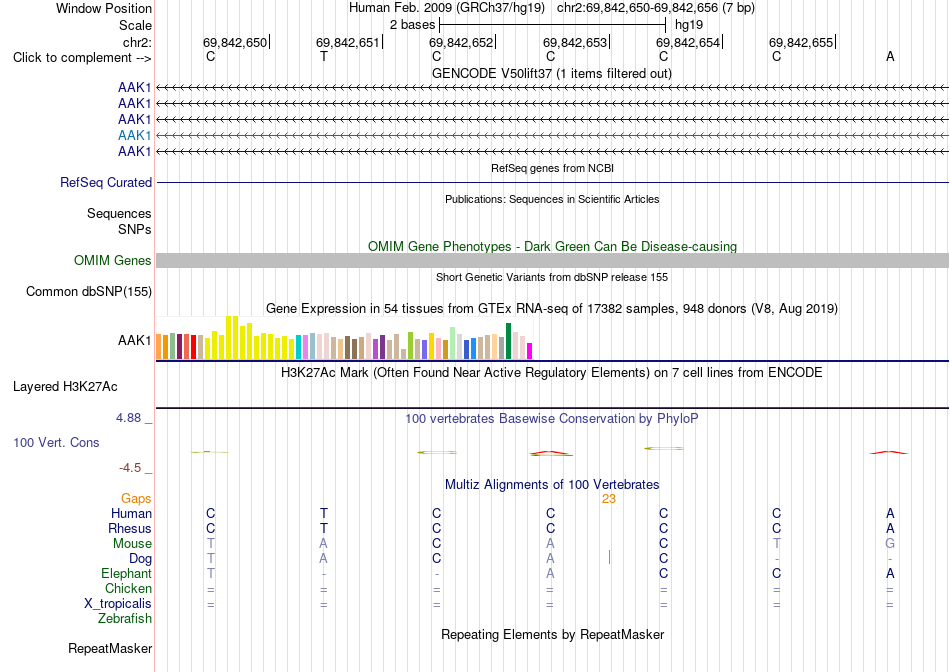950x672 pixels.
Task: Open 'Repeating Elements by RepeatMasker' title
Action: (x=553, y=634)
